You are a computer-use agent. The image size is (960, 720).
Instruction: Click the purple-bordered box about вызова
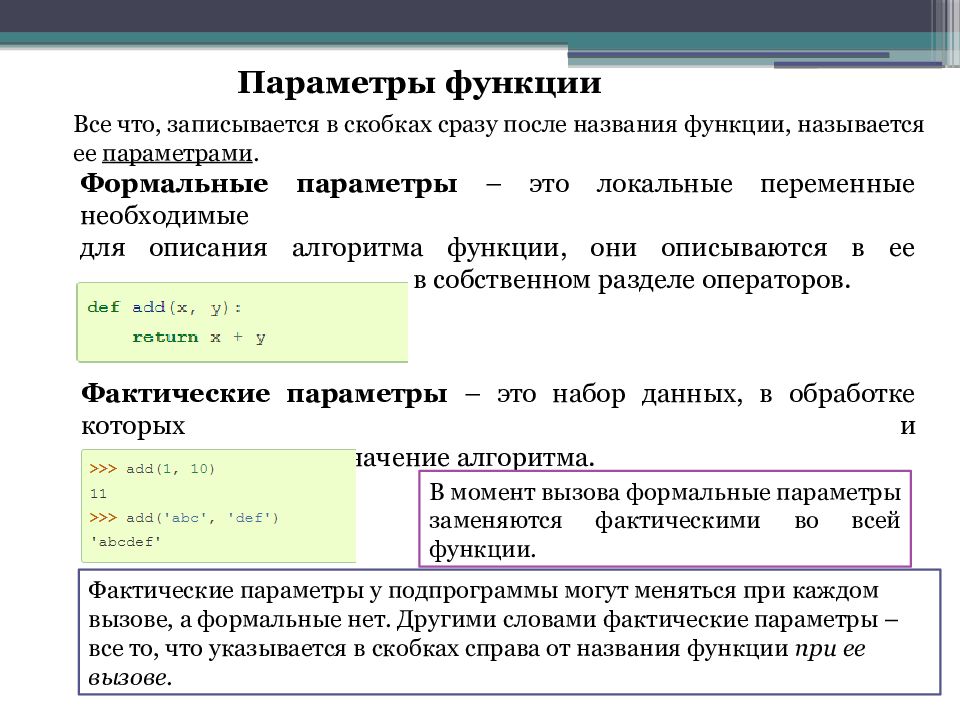click(665, 517)
